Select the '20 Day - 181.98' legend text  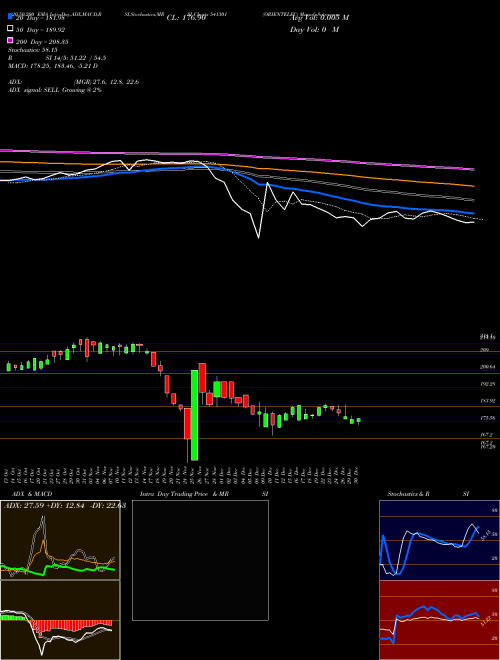(x=39, y=18)
